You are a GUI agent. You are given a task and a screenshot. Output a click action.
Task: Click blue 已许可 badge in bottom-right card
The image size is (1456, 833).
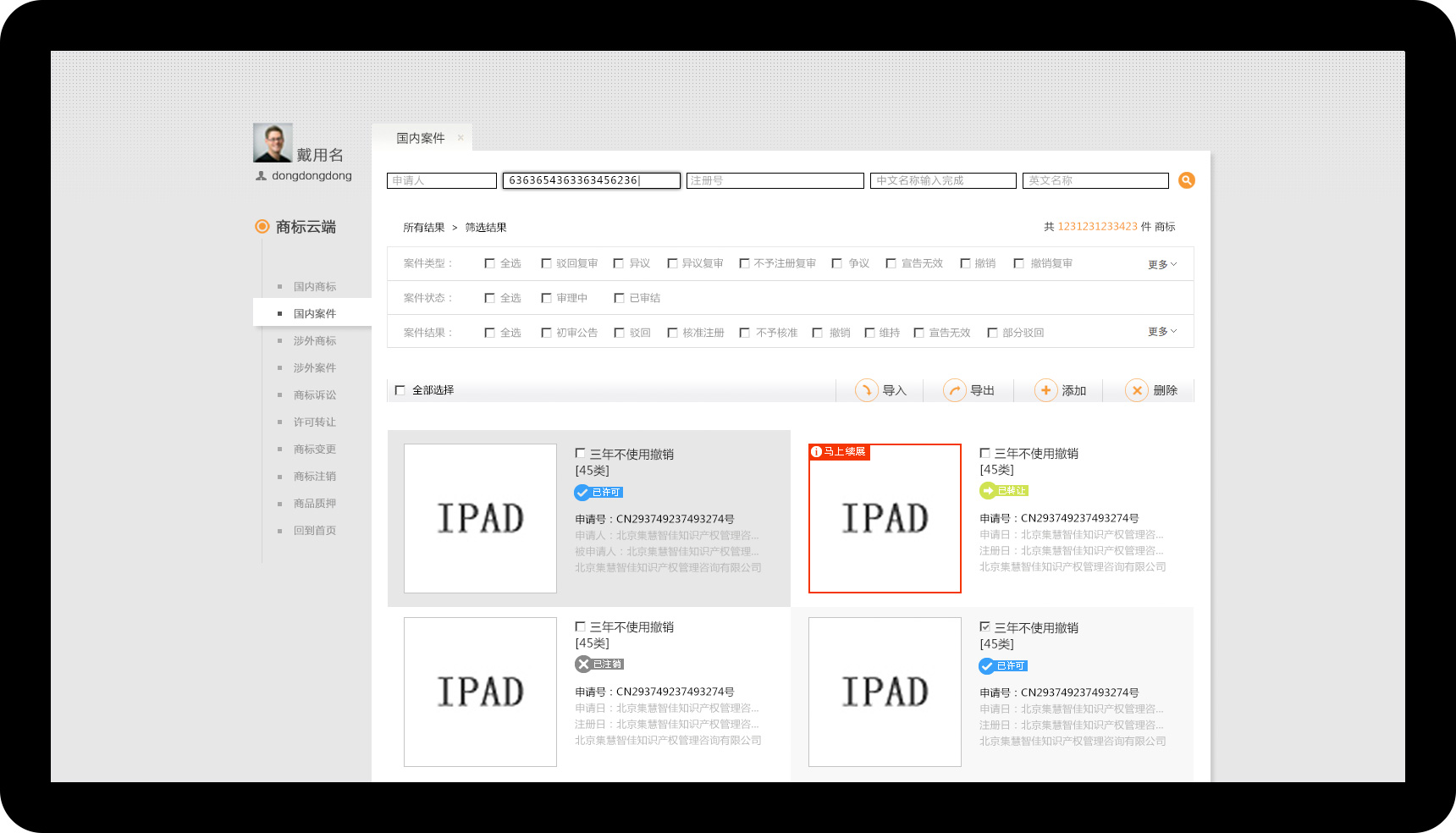point(1003,665)
